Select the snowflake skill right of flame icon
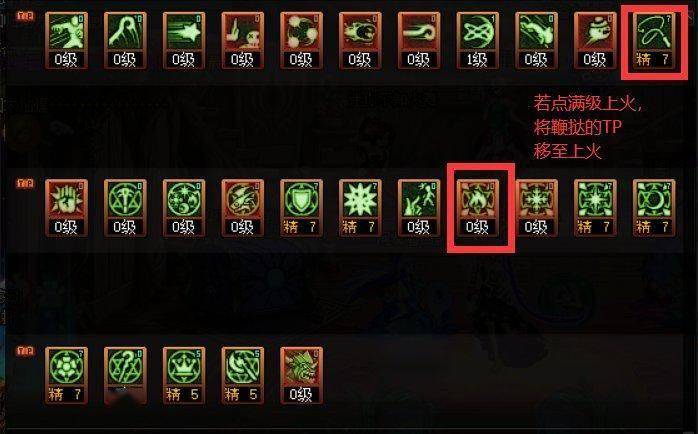The height and width of the screenshot is (434, 698). 536,208
